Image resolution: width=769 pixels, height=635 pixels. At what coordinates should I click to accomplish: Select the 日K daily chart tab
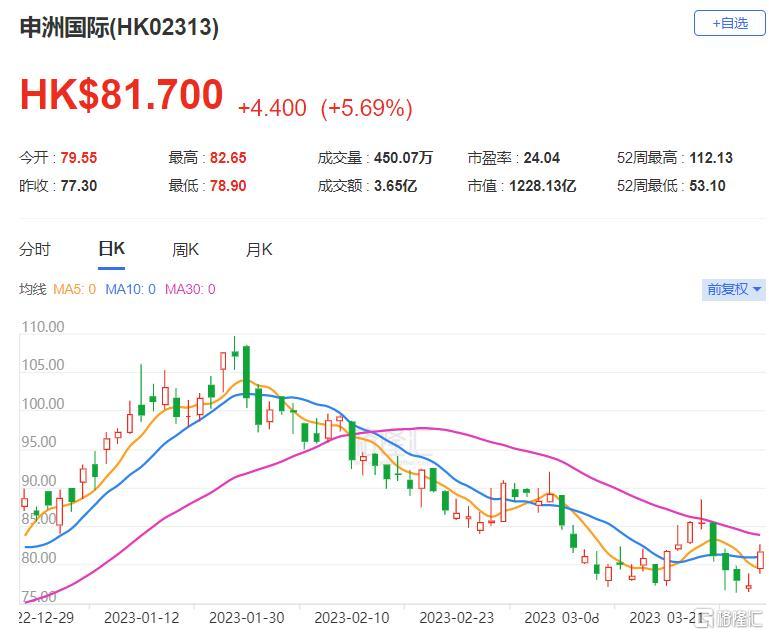[111, 249]
